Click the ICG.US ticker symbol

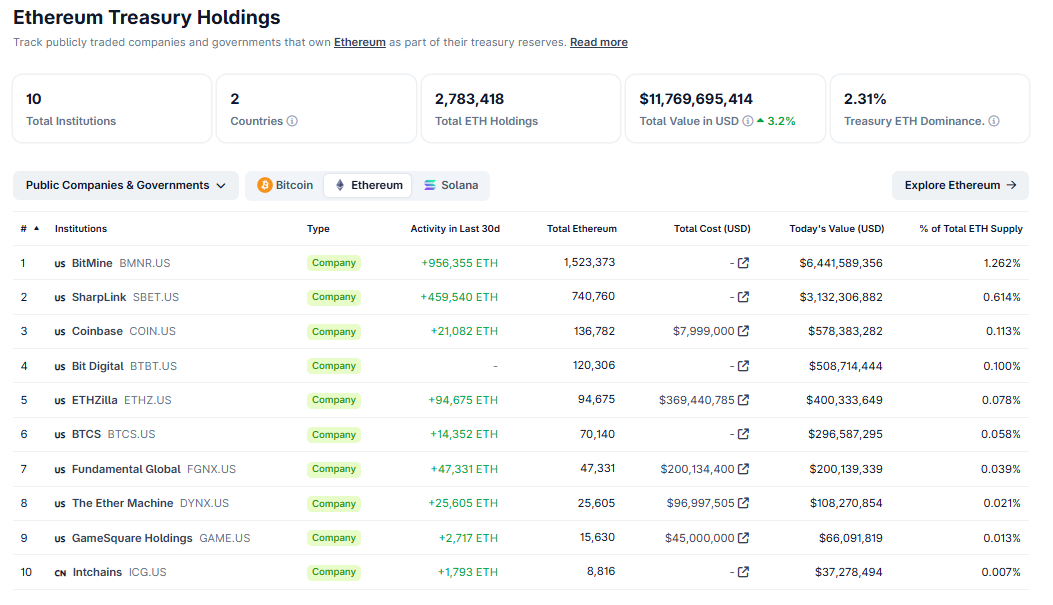(x=148, y=573)
